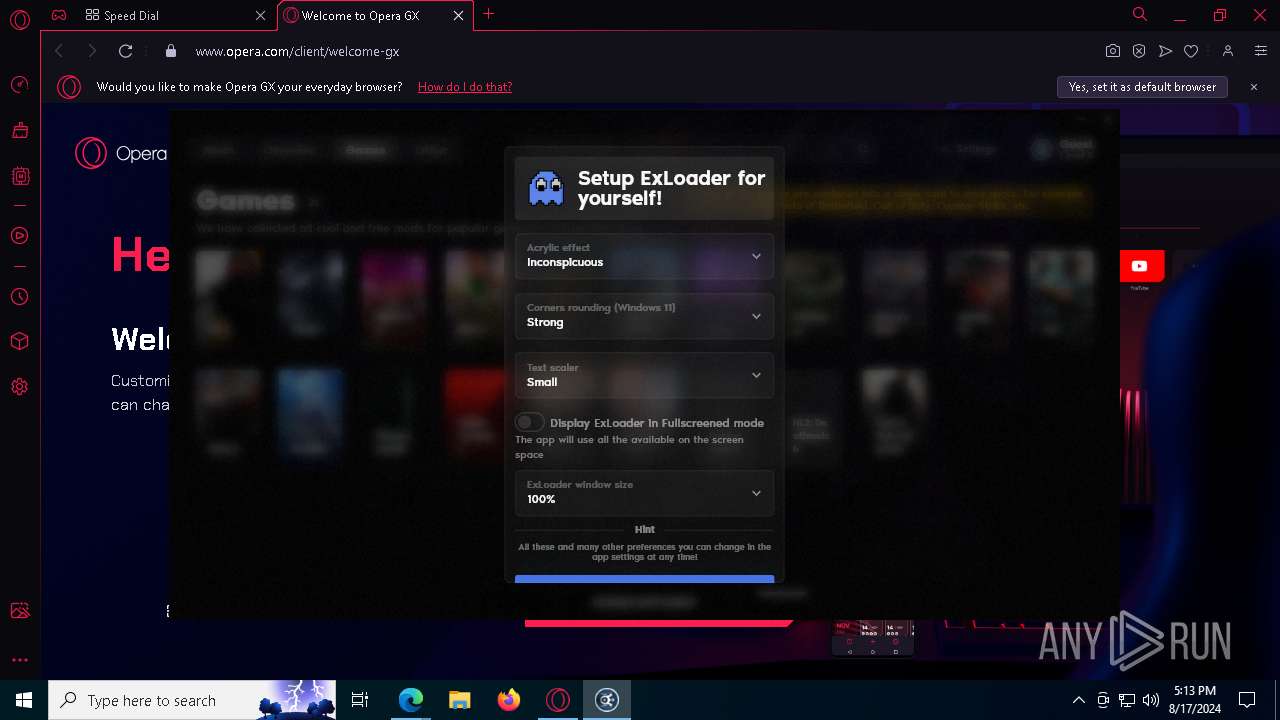Open Task View on the taskbar

click(360, 700)
